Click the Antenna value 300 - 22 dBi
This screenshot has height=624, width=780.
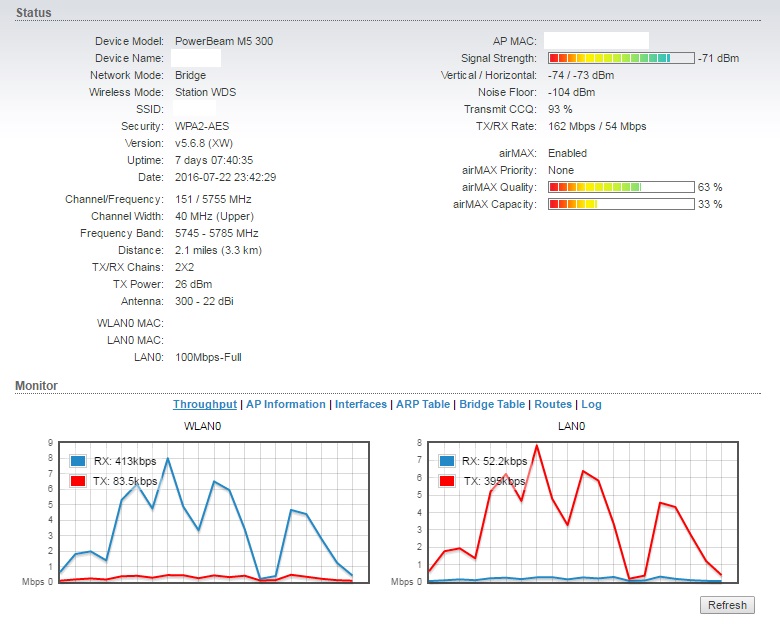[204, 301]
